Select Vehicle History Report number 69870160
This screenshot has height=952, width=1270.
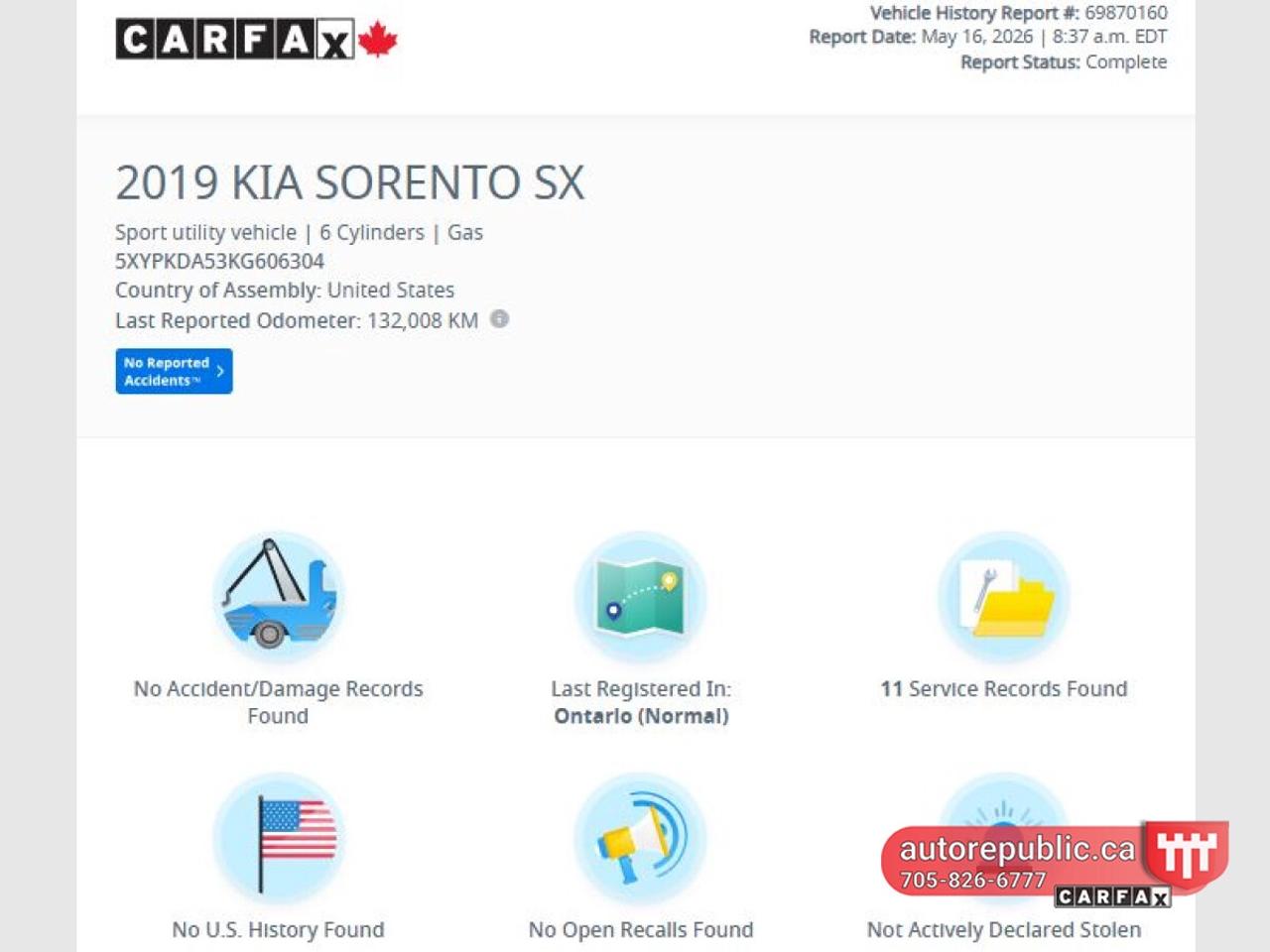[1019, 13]
